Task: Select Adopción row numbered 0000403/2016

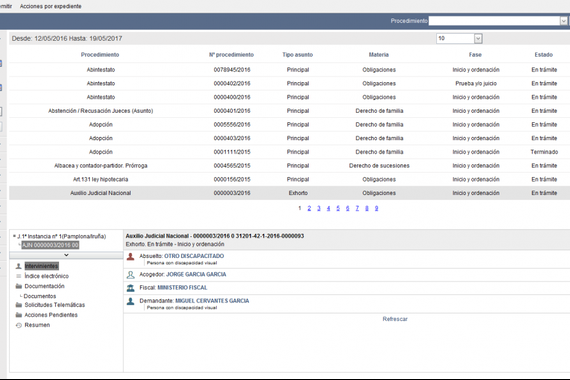Action: (x=289, y=138)
